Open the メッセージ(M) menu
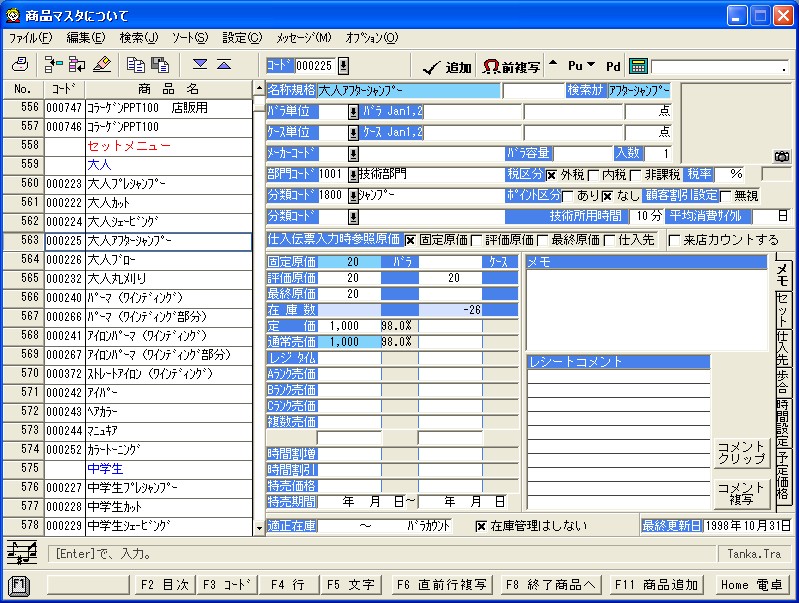799x603 pixels. 304,38
